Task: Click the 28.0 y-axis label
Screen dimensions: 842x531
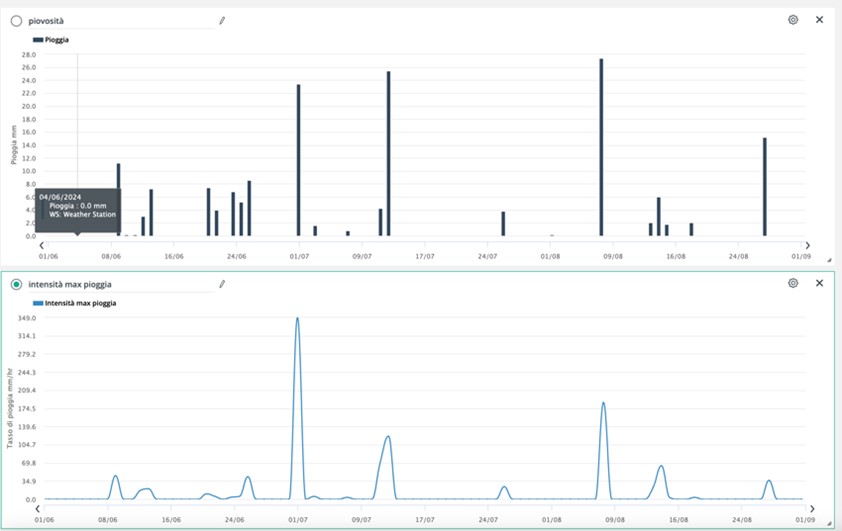Action: 29,55
